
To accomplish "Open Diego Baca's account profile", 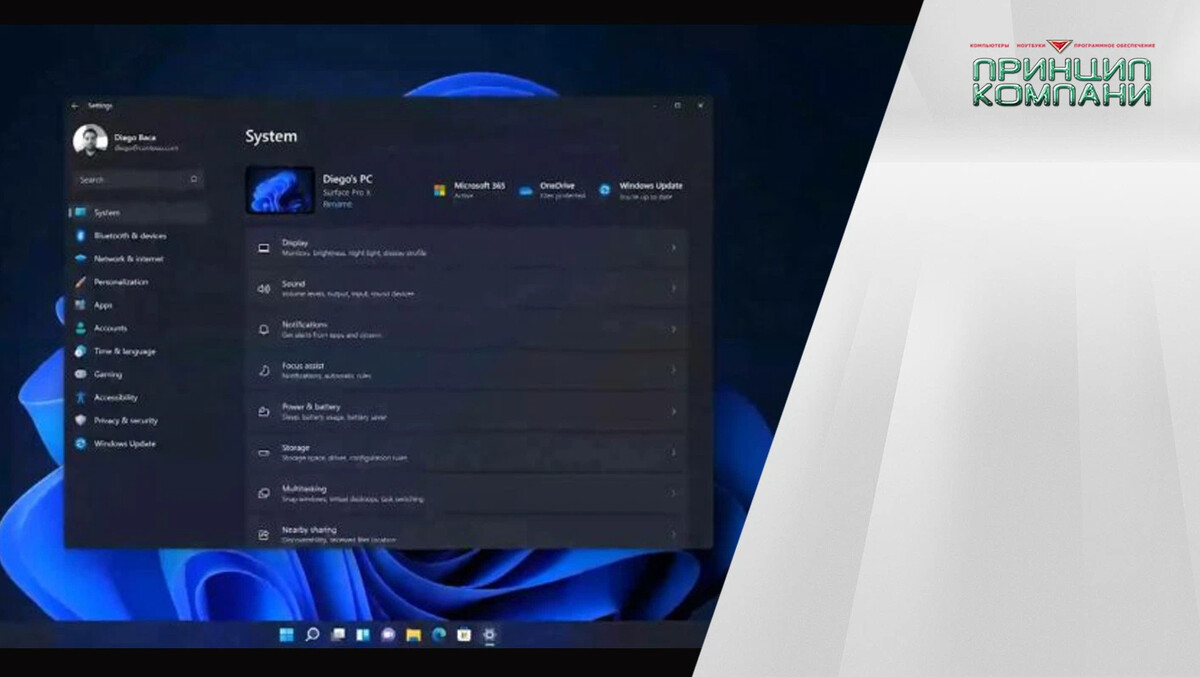I will 127,140.
